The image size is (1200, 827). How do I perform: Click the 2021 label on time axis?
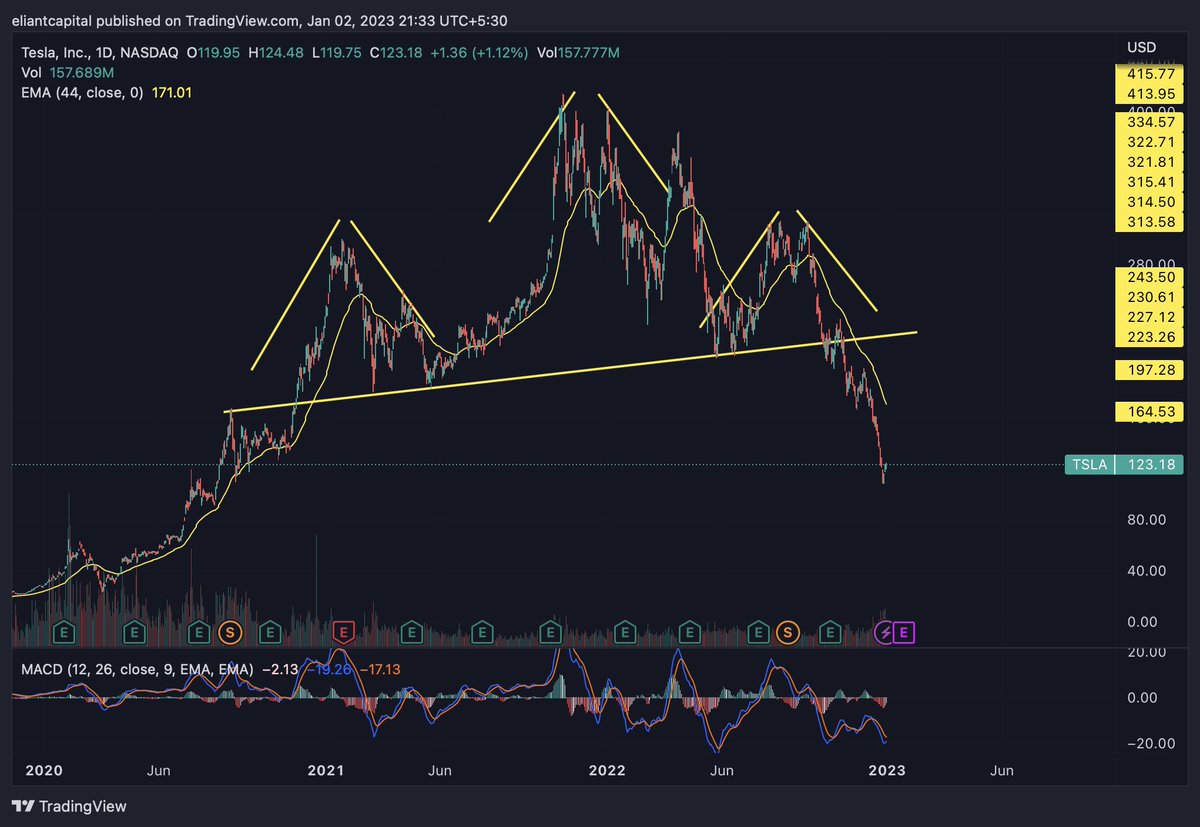pos(325,771)
